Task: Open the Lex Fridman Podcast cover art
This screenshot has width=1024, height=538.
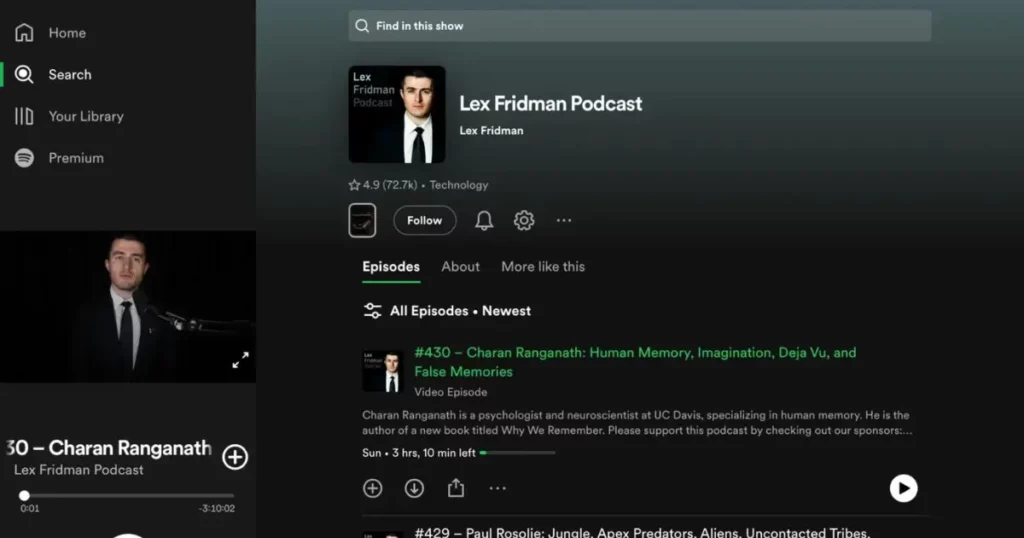Action: click(397, 114)
